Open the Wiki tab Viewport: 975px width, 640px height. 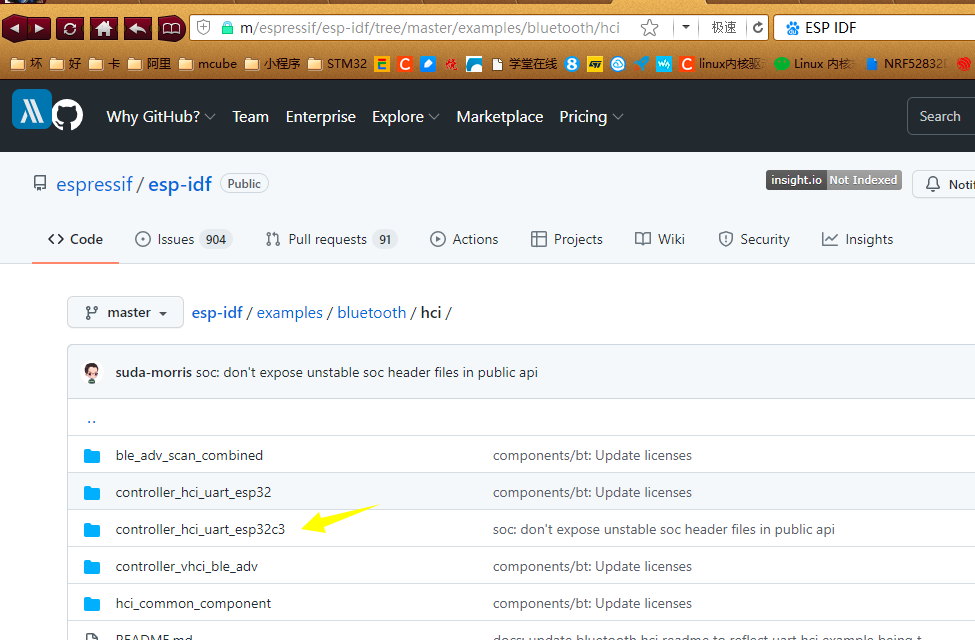(660, 239)
